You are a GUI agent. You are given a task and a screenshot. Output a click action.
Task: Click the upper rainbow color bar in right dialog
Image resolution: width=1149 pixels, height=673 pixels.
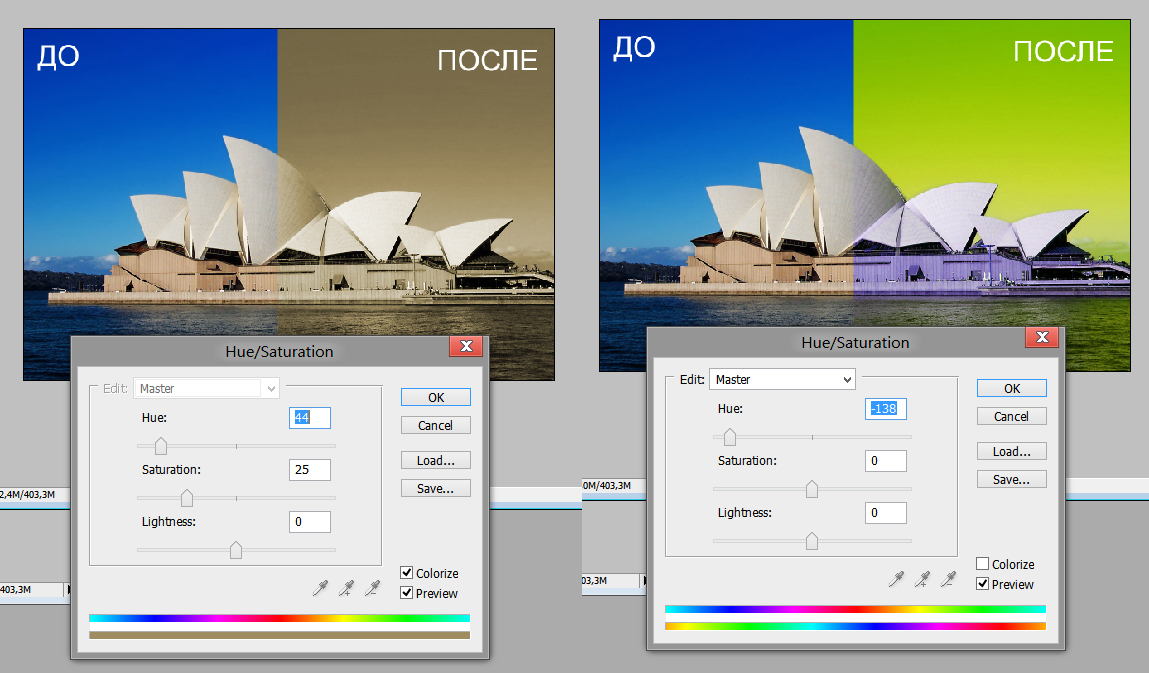[855, 609]
